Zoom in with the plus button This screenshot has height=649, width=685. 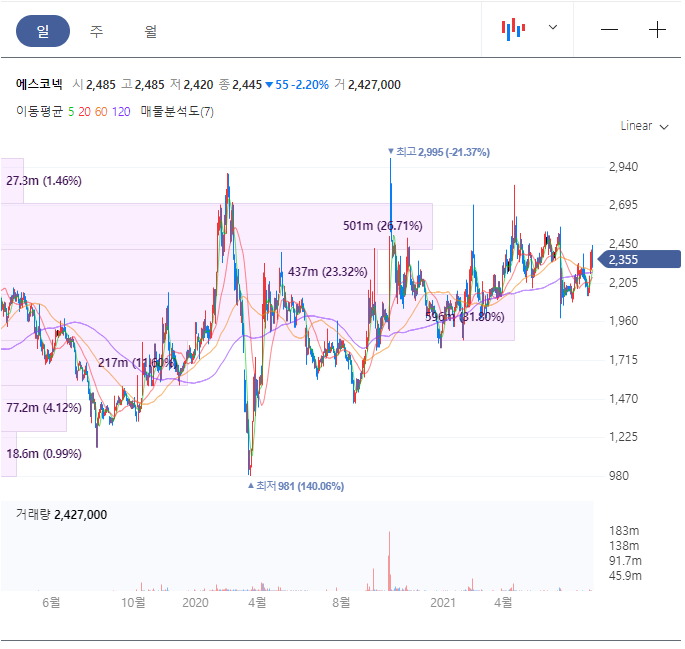click(657, 30)
